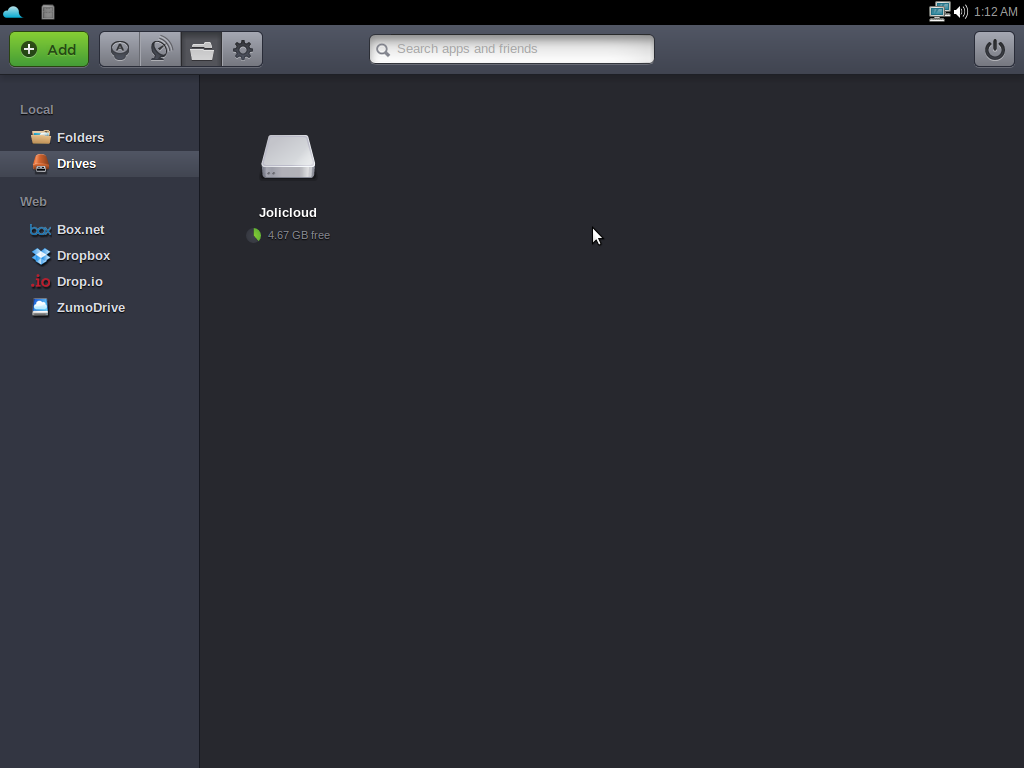Open settings via the gear icon
The width and height of the screenshot is (1024, 768).
(x=242, y=50)
